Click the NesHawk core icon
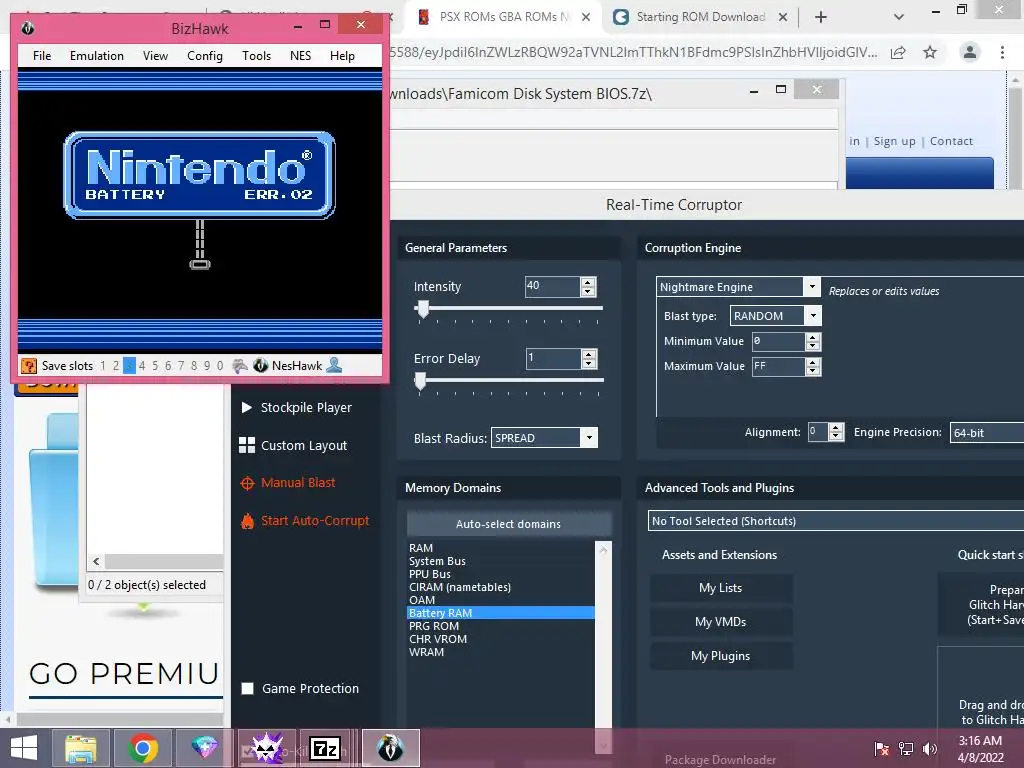This screenshot has width=1024, height=768. click(x=261, y=366)
